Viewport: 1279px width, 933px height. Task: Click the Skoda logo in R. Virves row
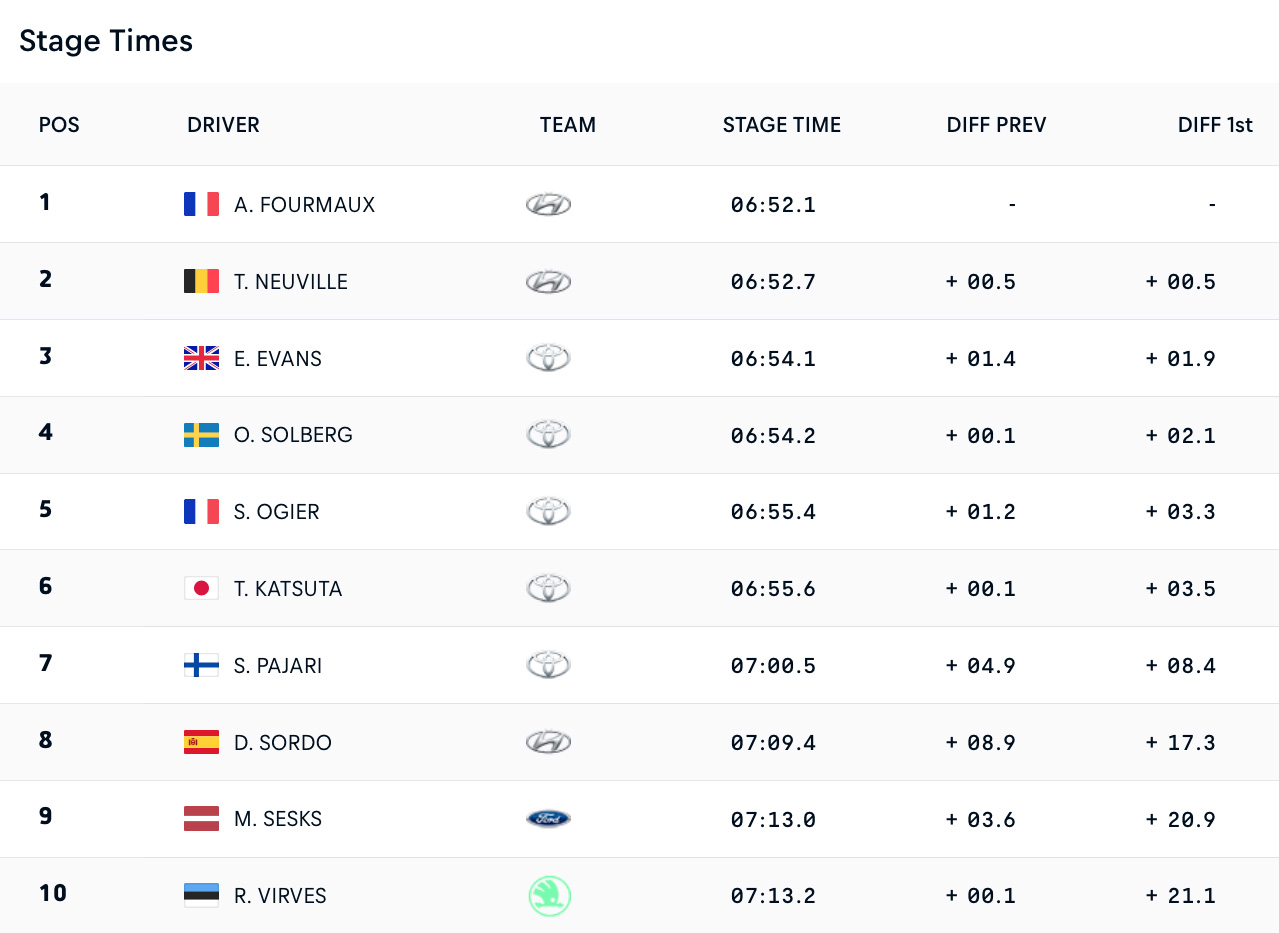(549, 896)
